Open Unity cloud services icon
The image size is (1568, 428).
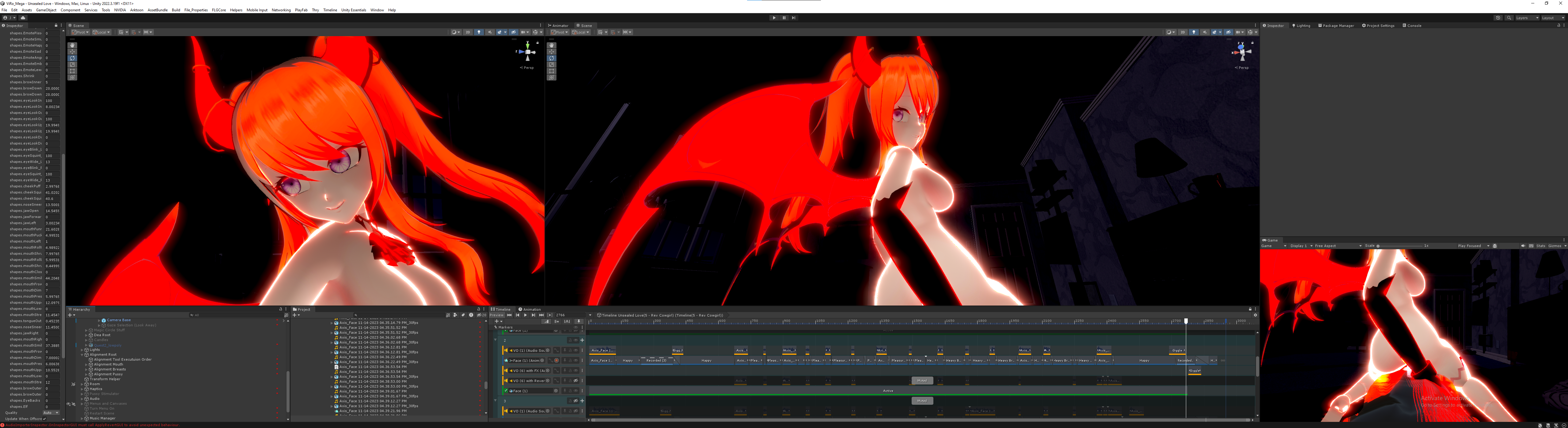[x=23, y=18]
